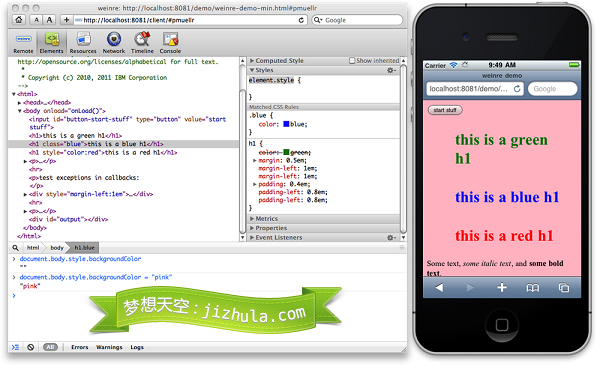The height and width of the screenshot is (367, 600).
Task: Click the console entry setting backgroundColor to "pink"
Action: (96, 277)
